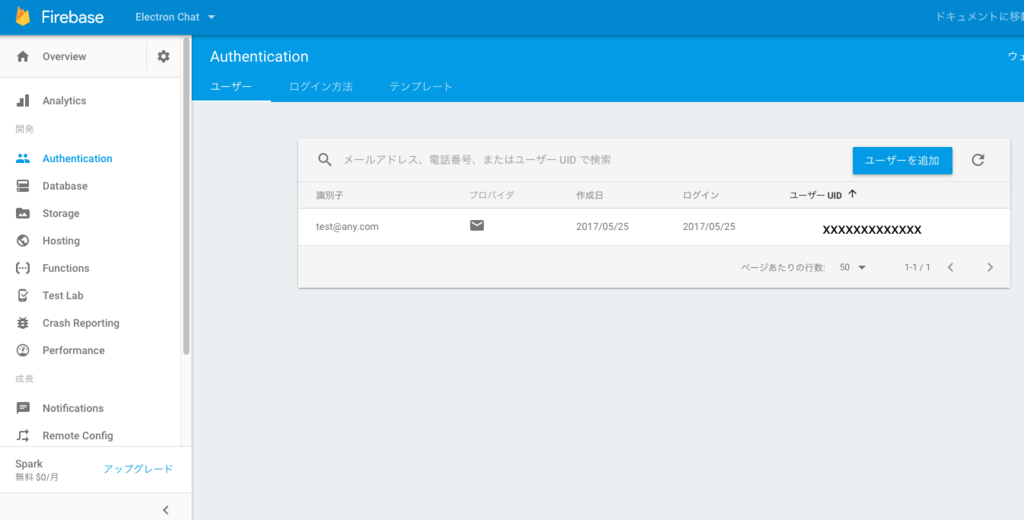Image resolution: width=1024 pixels, height=520 pixels.
Task: Click アップグレード upgrade link
Action: (138, 469)
